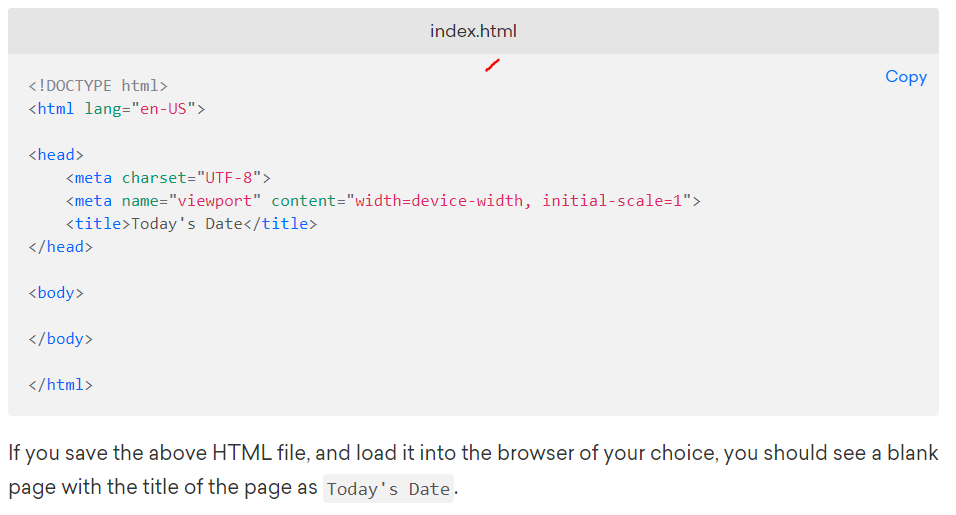
Task: Click the index.html file name header
Action: pos(473,31)
